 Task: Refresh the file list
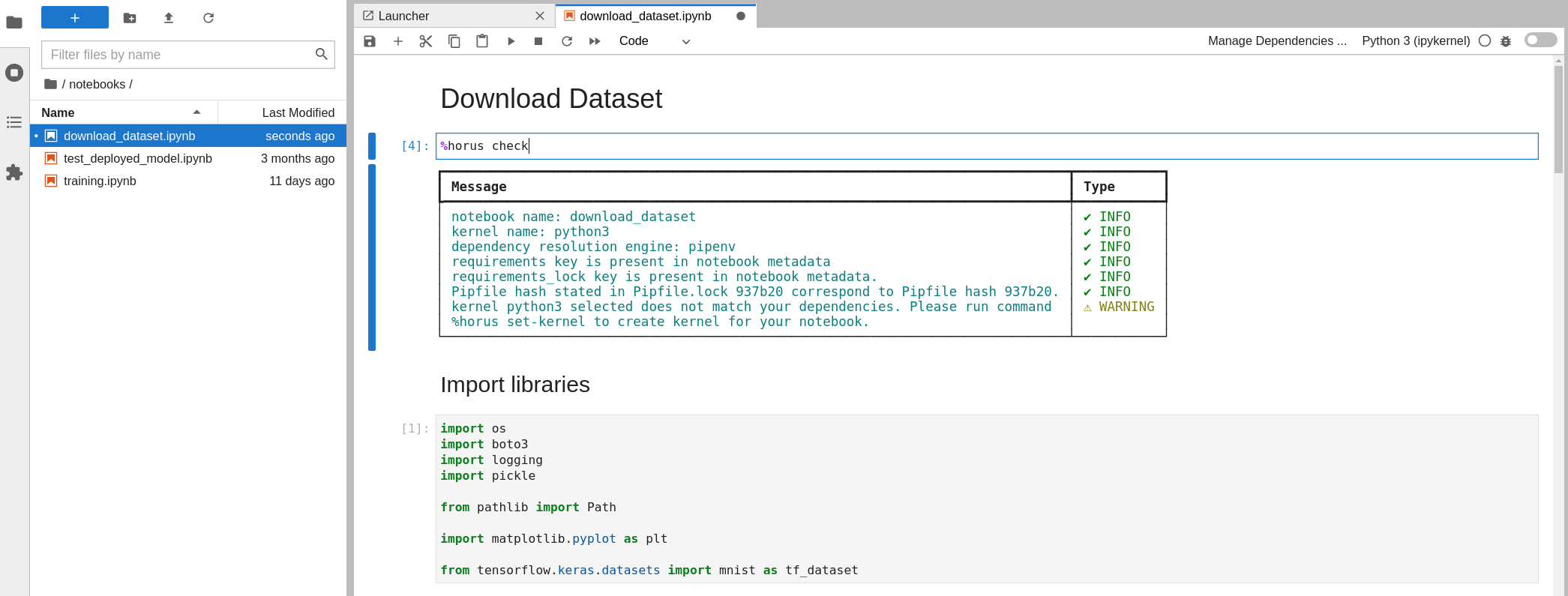[208, 18]
